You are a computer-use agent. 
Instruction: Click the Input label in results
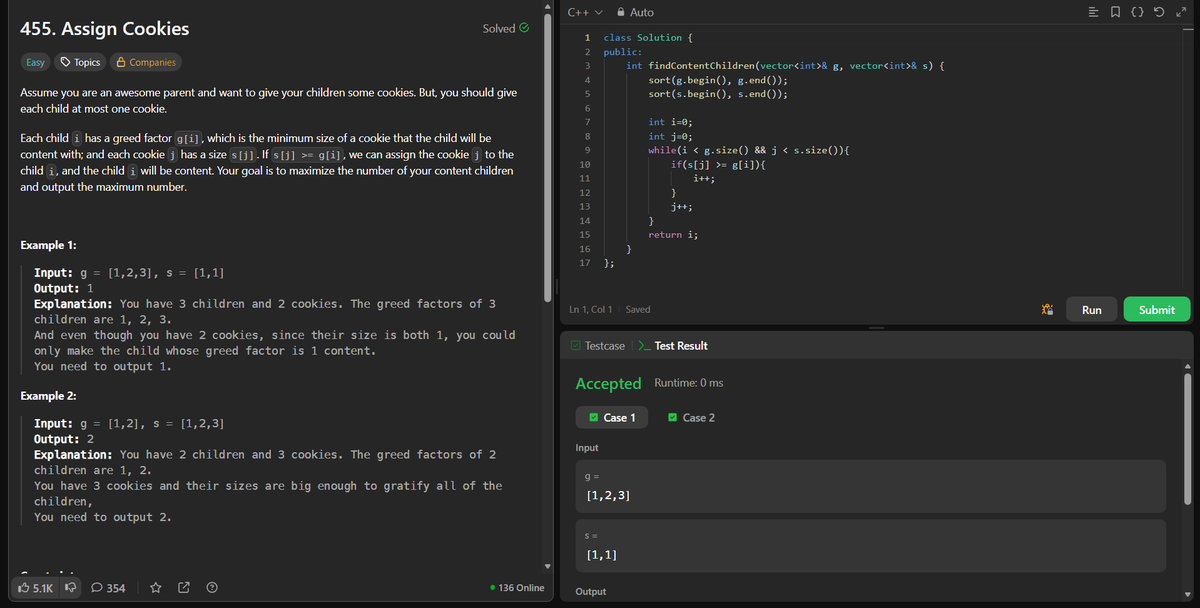(x=587, y=448)
